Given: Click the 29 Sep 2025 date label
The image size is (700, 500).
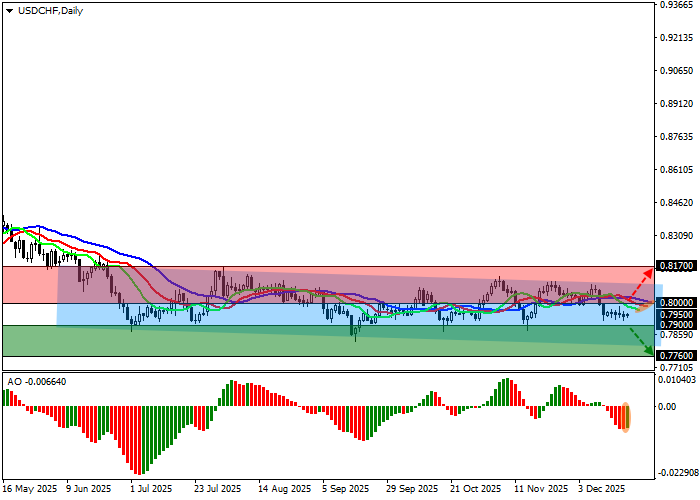Looking at the screenshot, I should click(x=412, y=489).
